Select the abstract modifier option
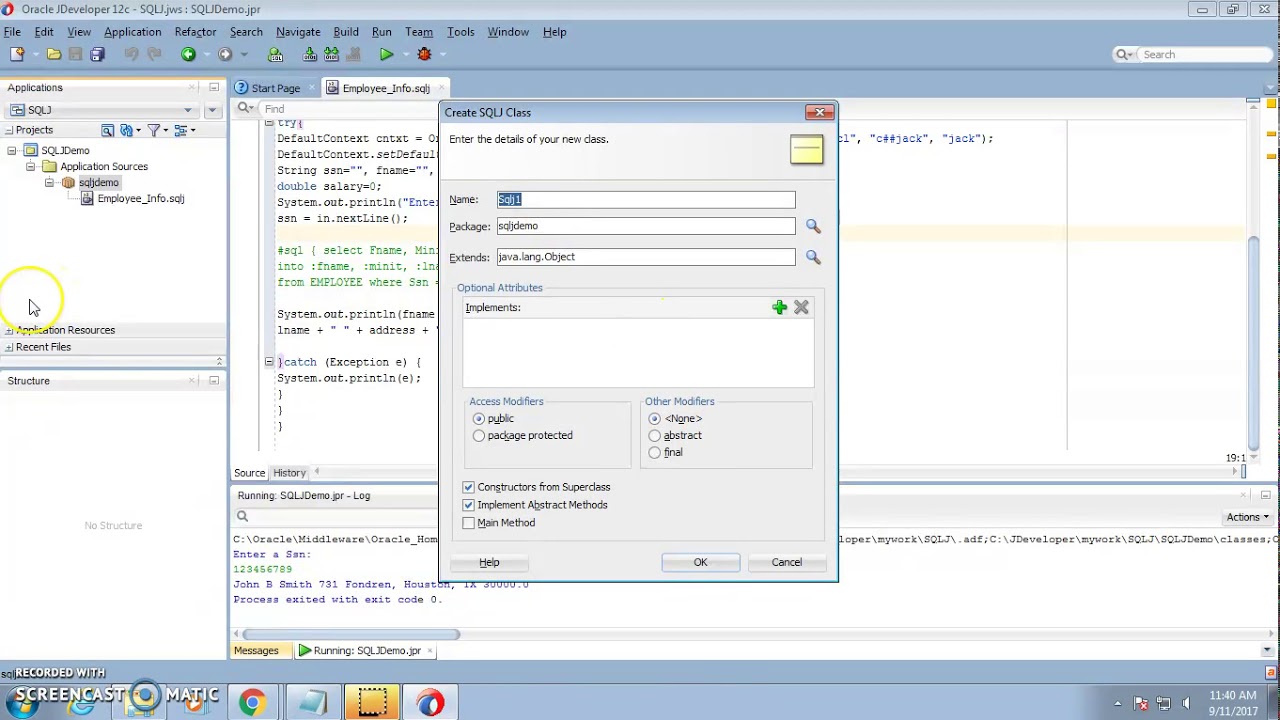 click(x=655, y=436)
